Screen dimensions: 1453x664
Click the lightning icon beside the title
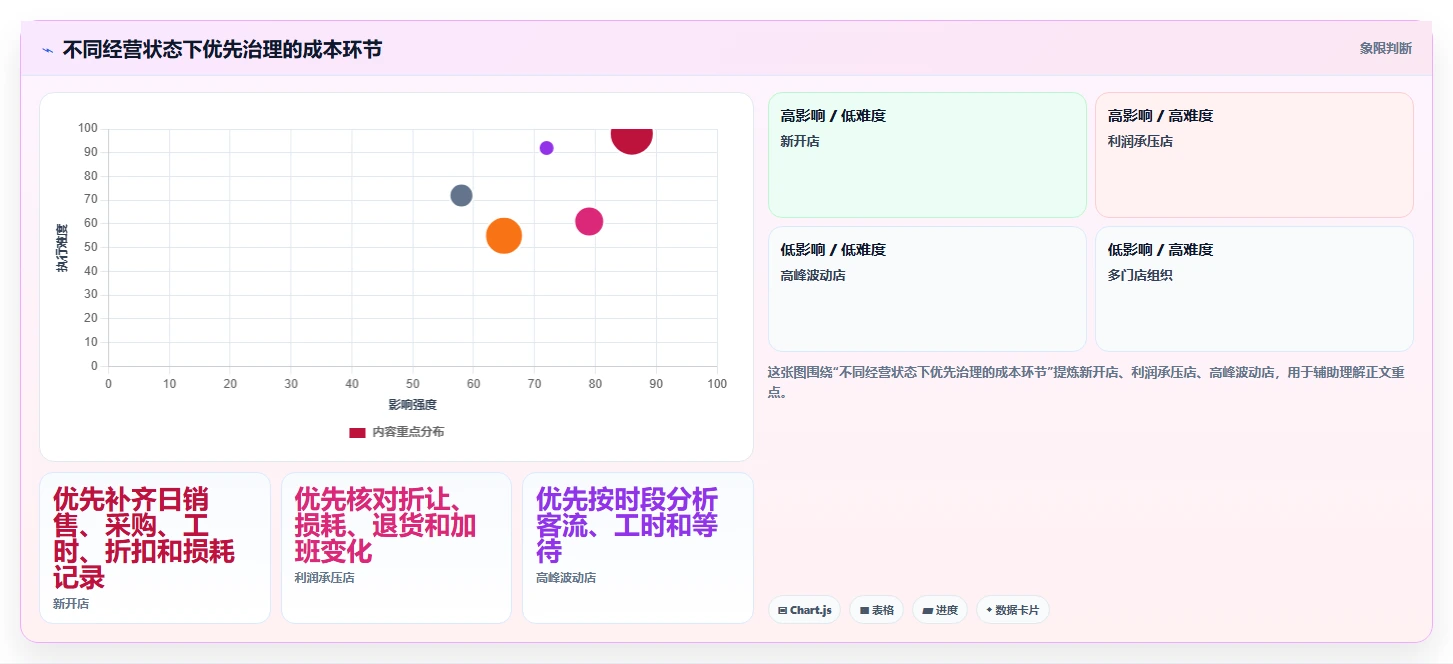(47, 50)
